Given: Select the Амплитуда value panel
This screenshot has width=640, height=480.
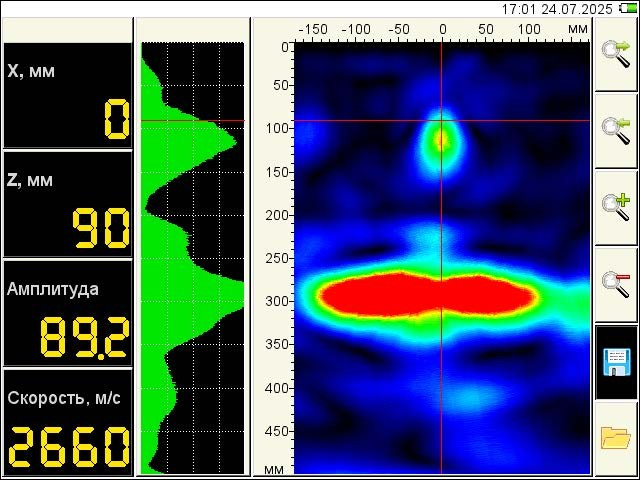Looking at the screenshot, I should pyautogui.click(x=67, y=313).
